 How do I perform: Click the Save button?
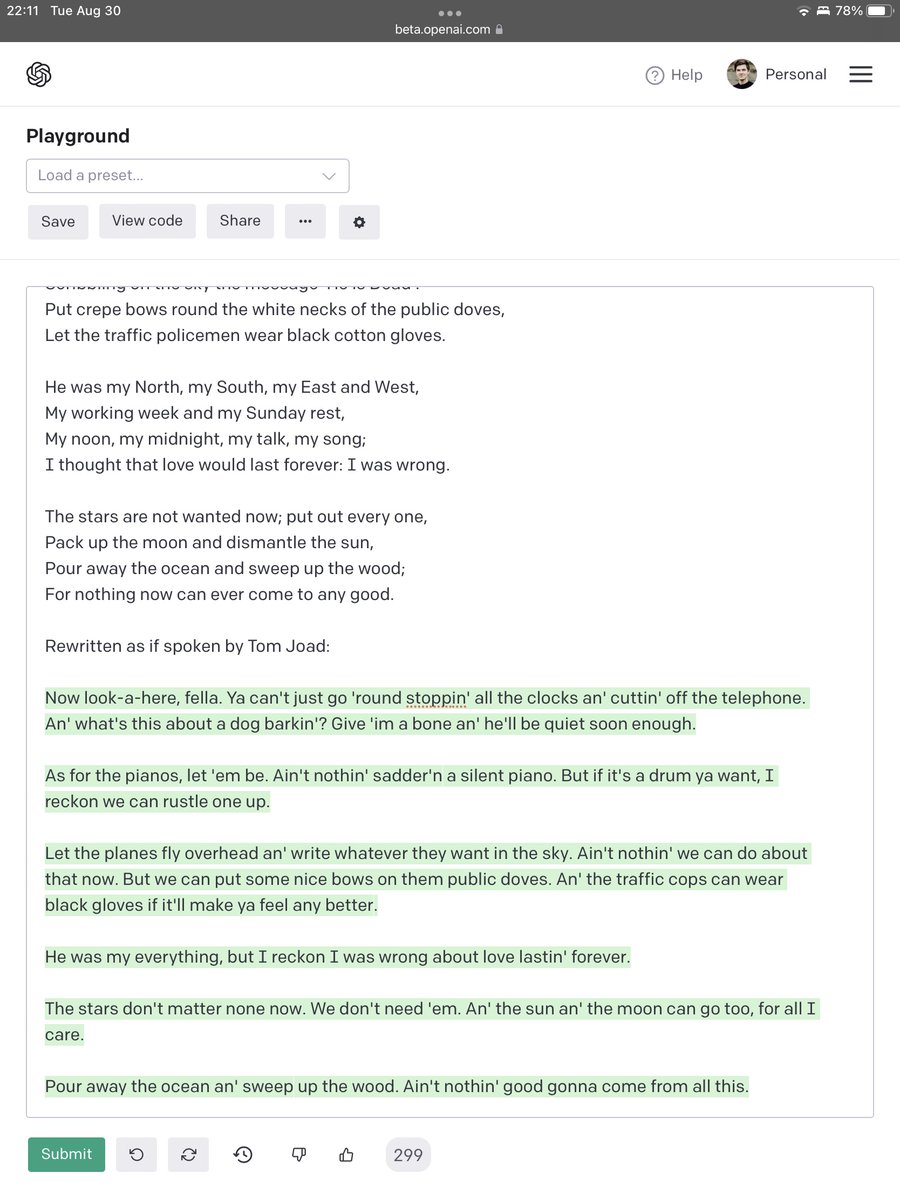pos(58,222)
